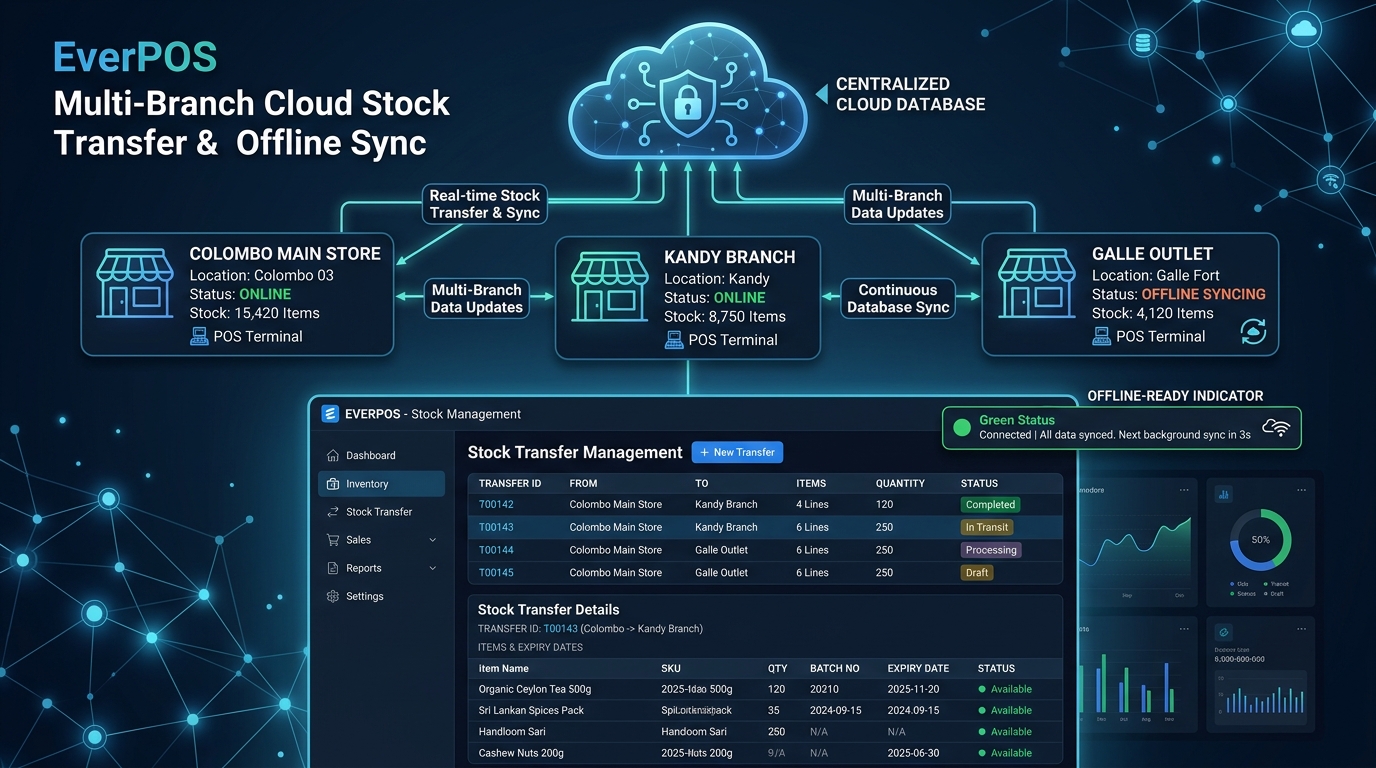Open transfer T00143 in the transfers table
The width and height of the screenshot is (1376, 768).
pos(496,527)
